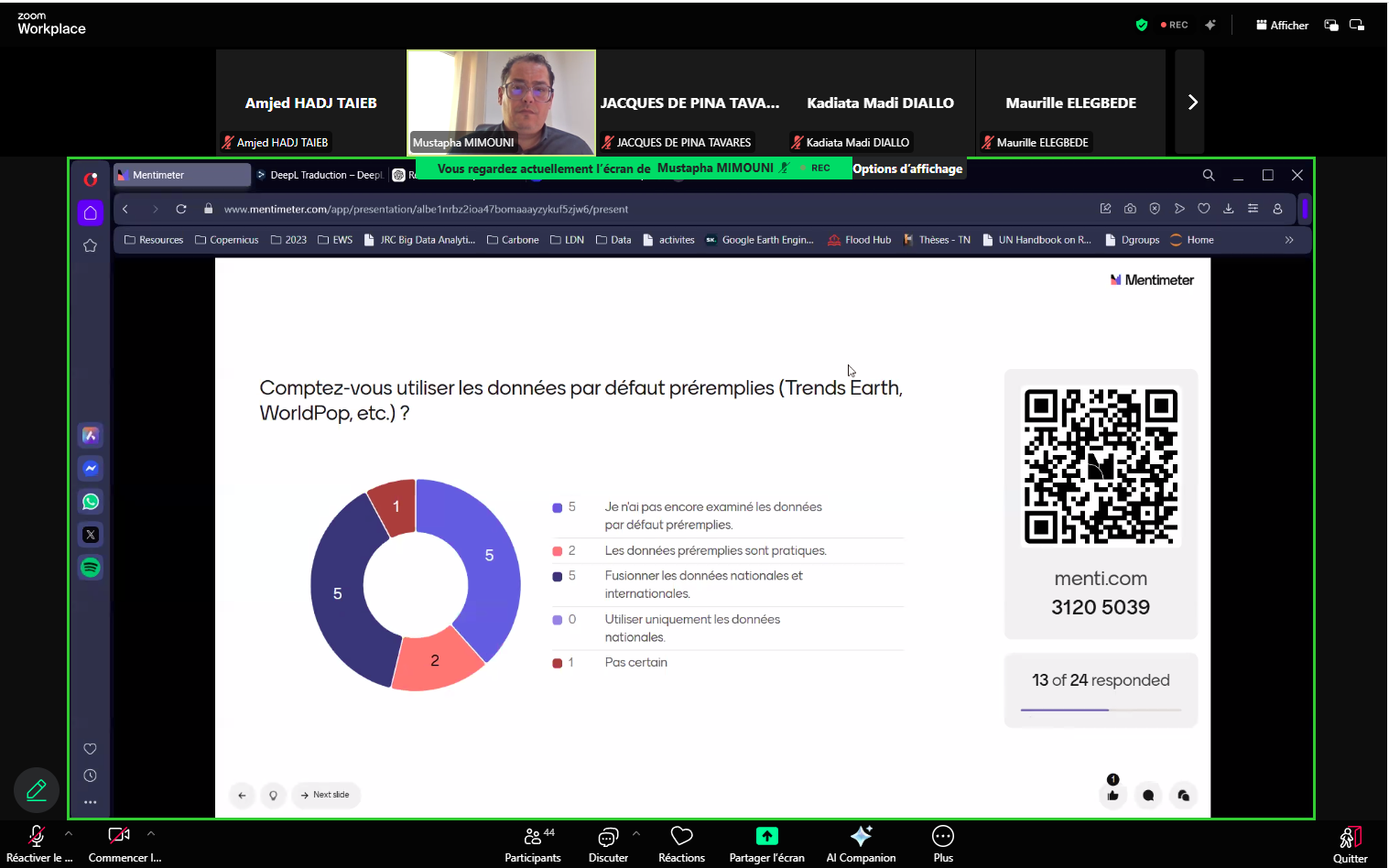This screenshot has width=1389, height=868.
Task: Open WhatsApp from the Opera sidebar
Action: pos(90,501)
